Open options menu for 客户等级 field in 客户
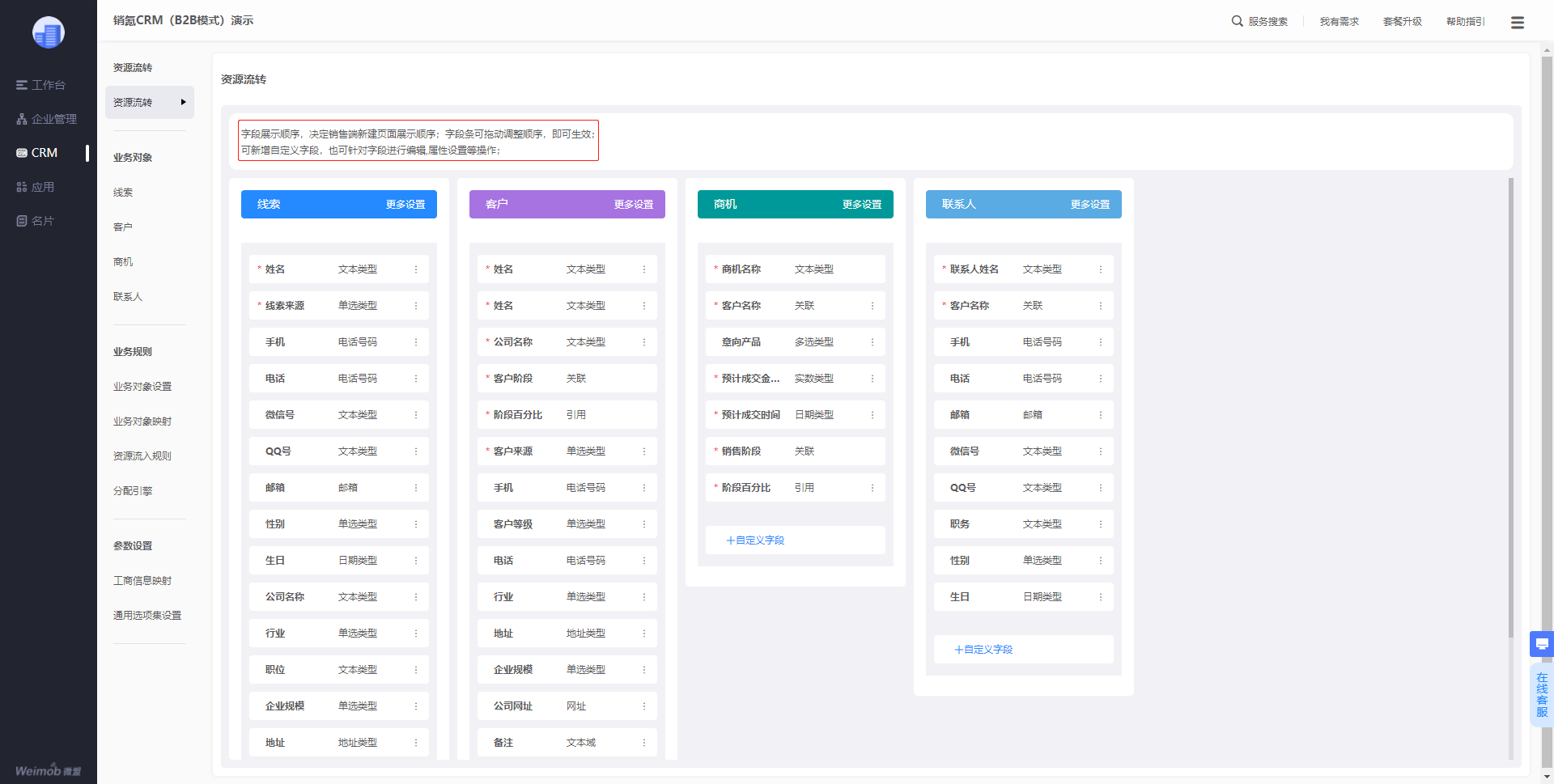The height and width of the screenshot is (784, 1554). 644,524
